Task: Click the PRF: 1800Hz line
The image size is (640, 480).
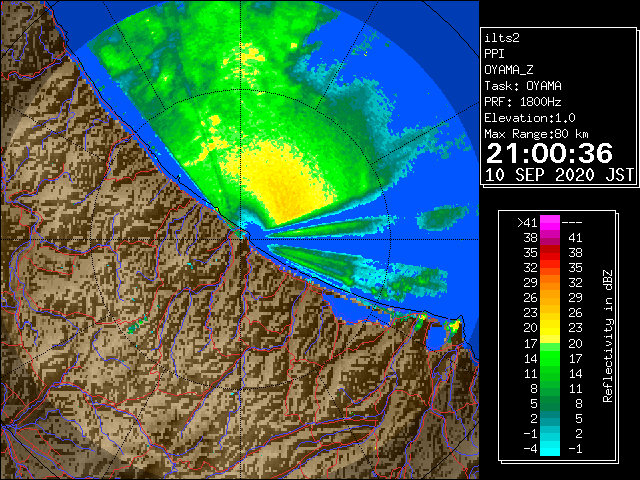Action: [x=523, y=102]
